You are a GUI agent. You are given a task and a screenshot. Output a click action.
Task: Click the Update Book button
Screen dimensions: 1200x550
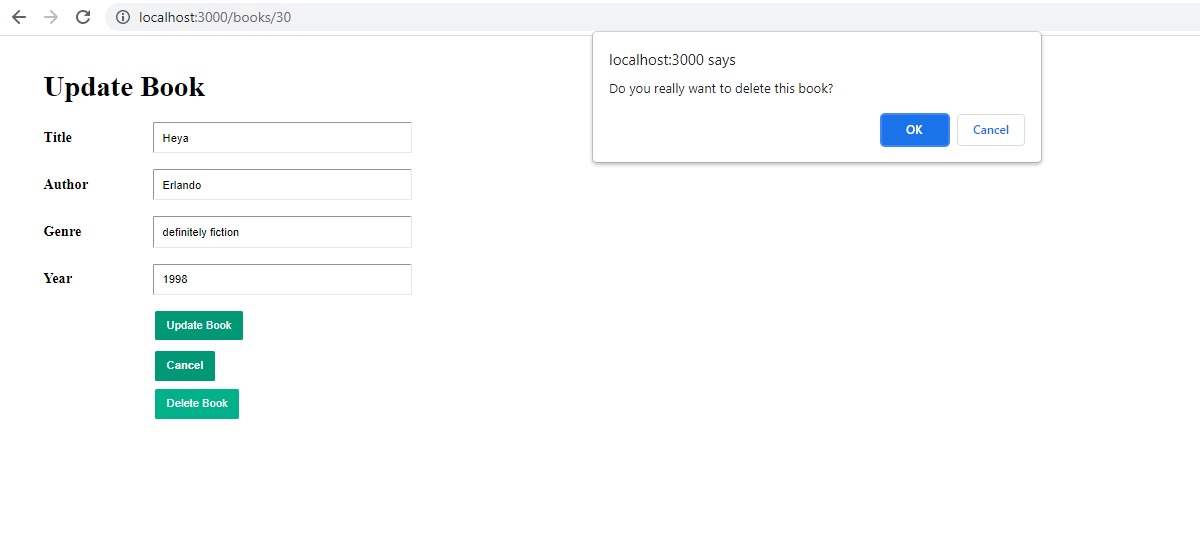(x=199, y=325)
